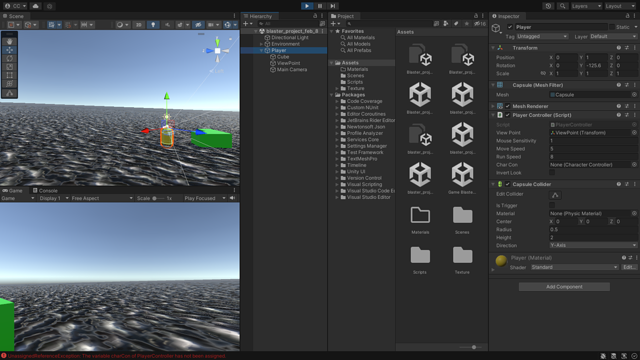Switch to the Console tab

pos(45,191)
